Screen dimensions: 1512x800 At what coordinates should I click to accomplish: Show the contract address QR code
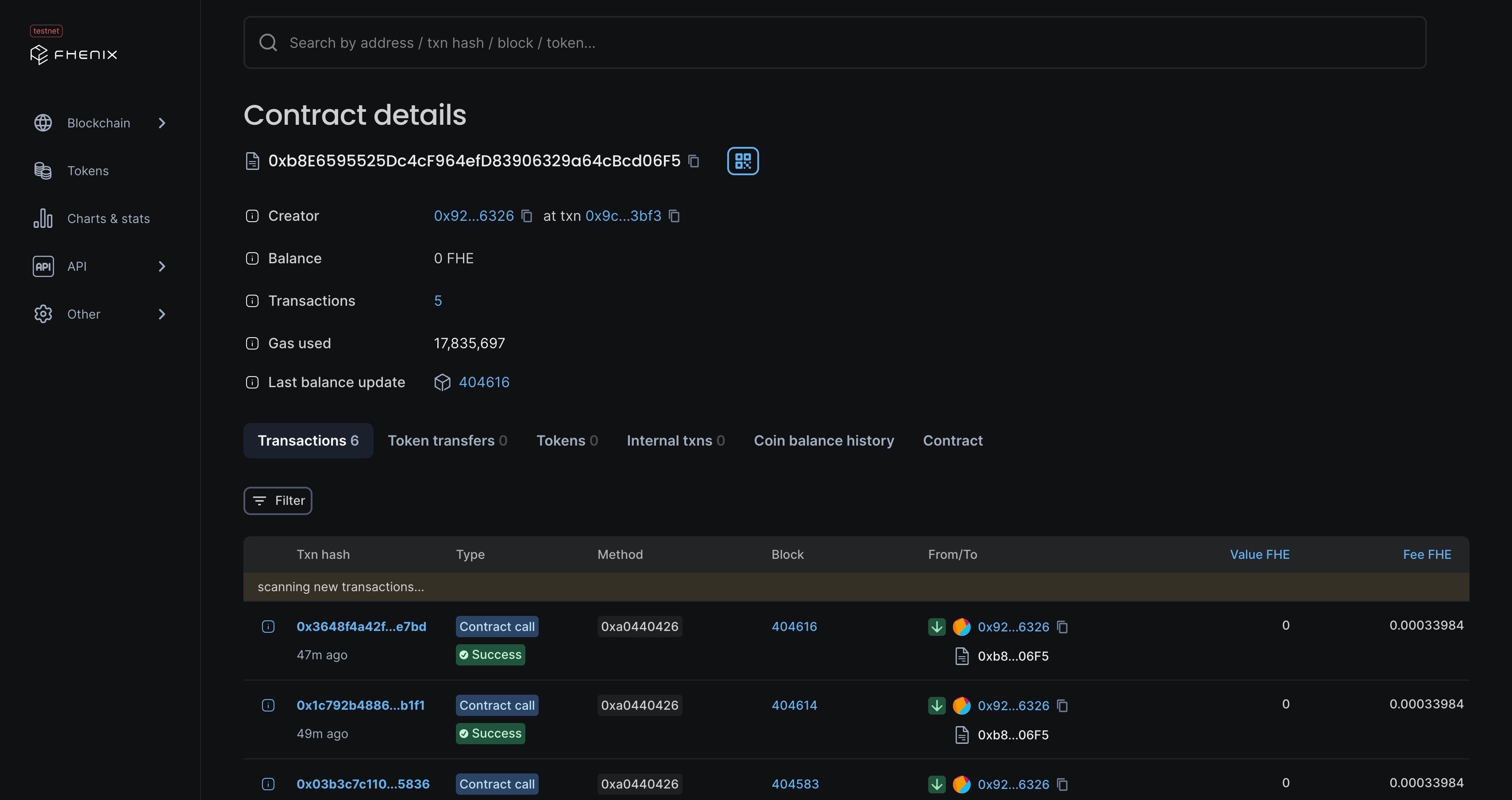tap(743, 161)
